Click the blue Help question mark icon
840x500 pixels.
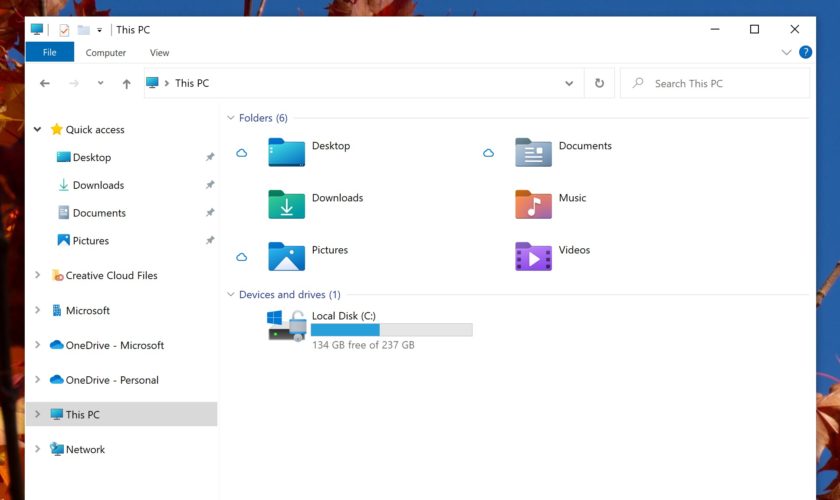(805, 52)
